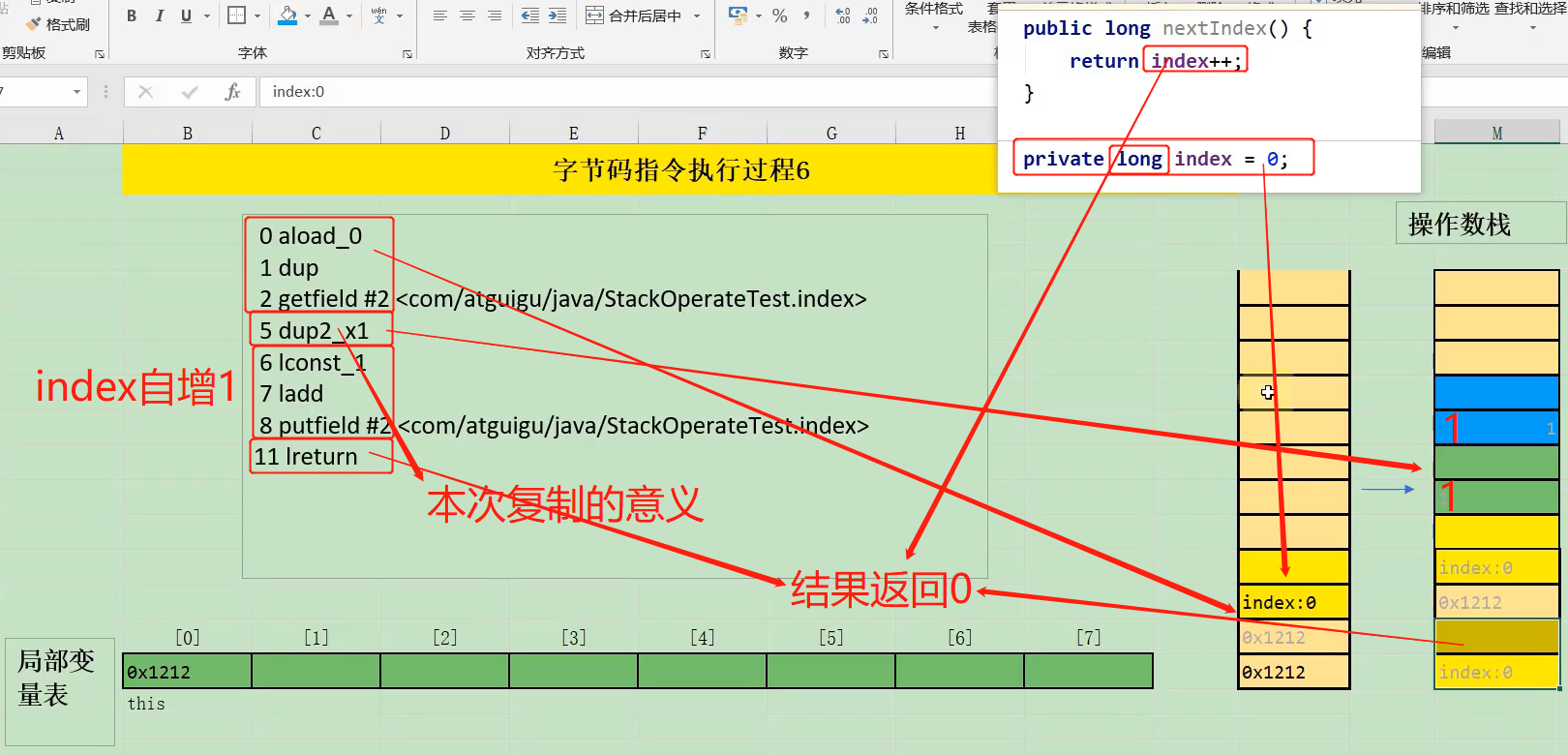This screenshot has width=1568, height=755.
Task: Apply percent style
Action: (780, 15)
